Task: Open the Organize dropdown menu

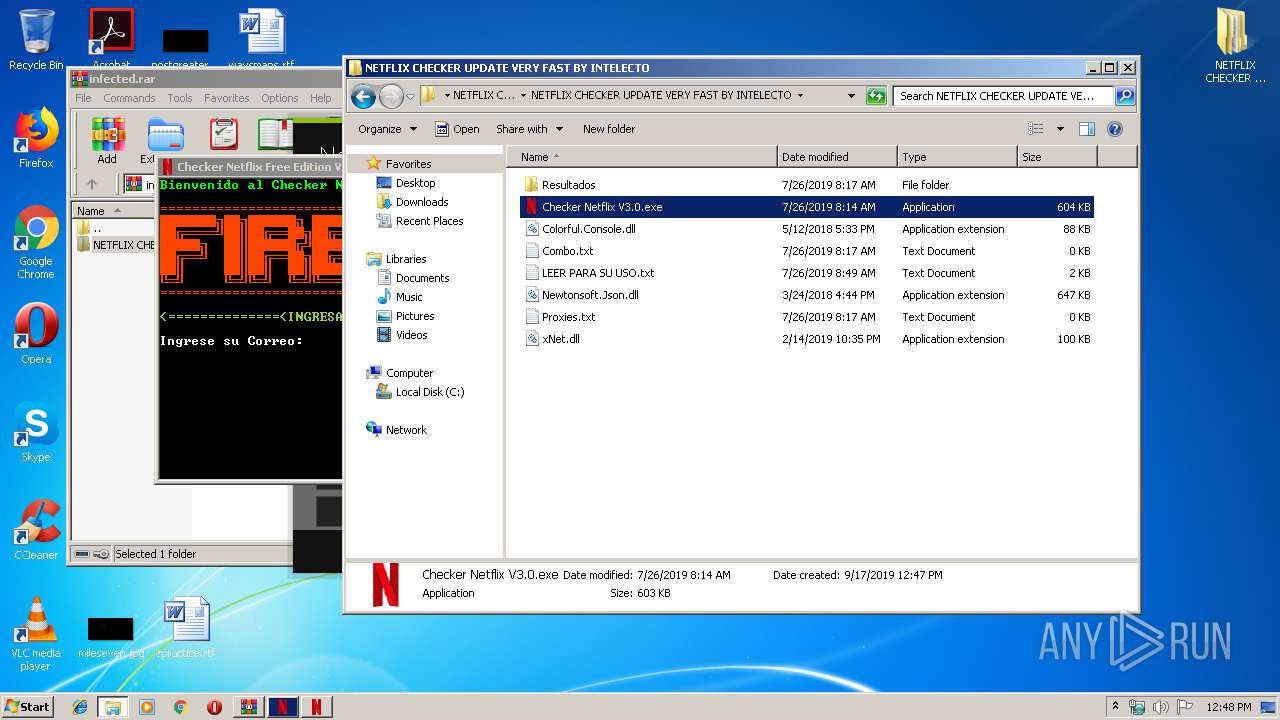Action: pyautogui.click(x=387, y=129)
